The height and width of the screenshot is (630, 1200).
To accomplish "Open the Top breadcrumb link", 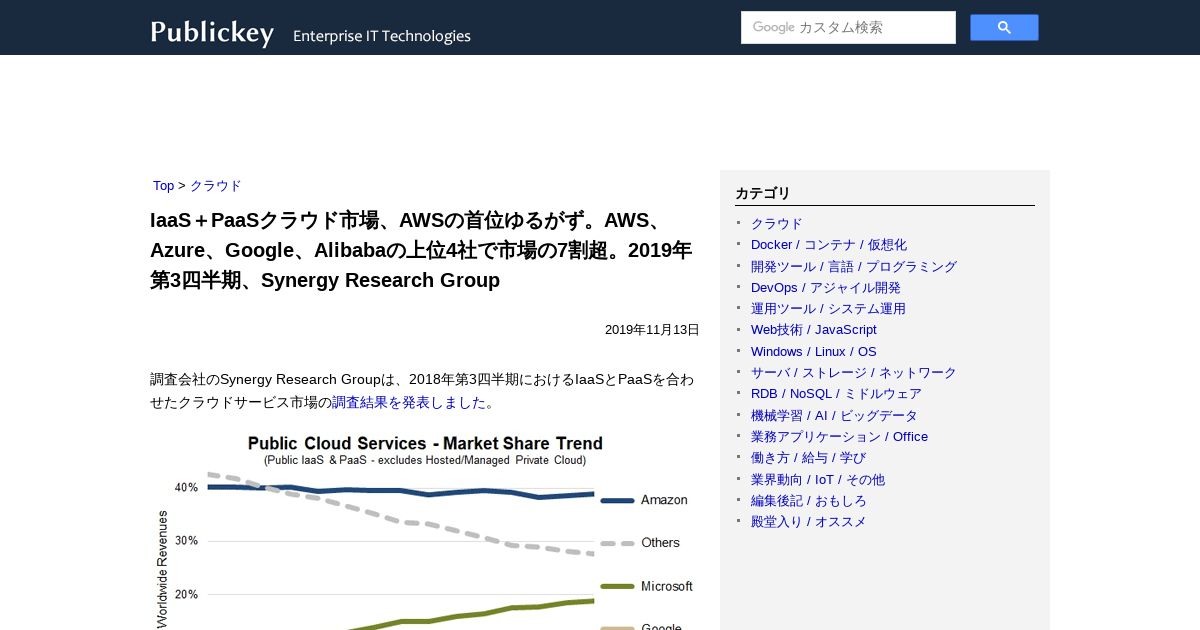I will 163,186.
